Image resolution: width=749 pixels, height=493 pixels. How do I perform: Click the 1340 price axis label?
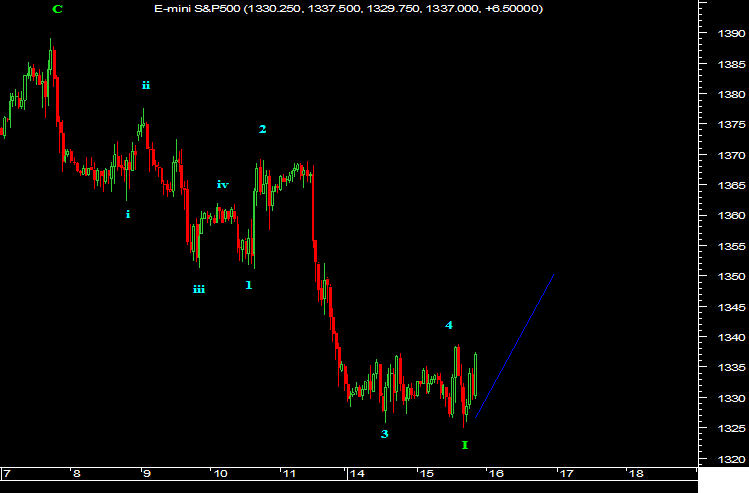coord(731,337)
